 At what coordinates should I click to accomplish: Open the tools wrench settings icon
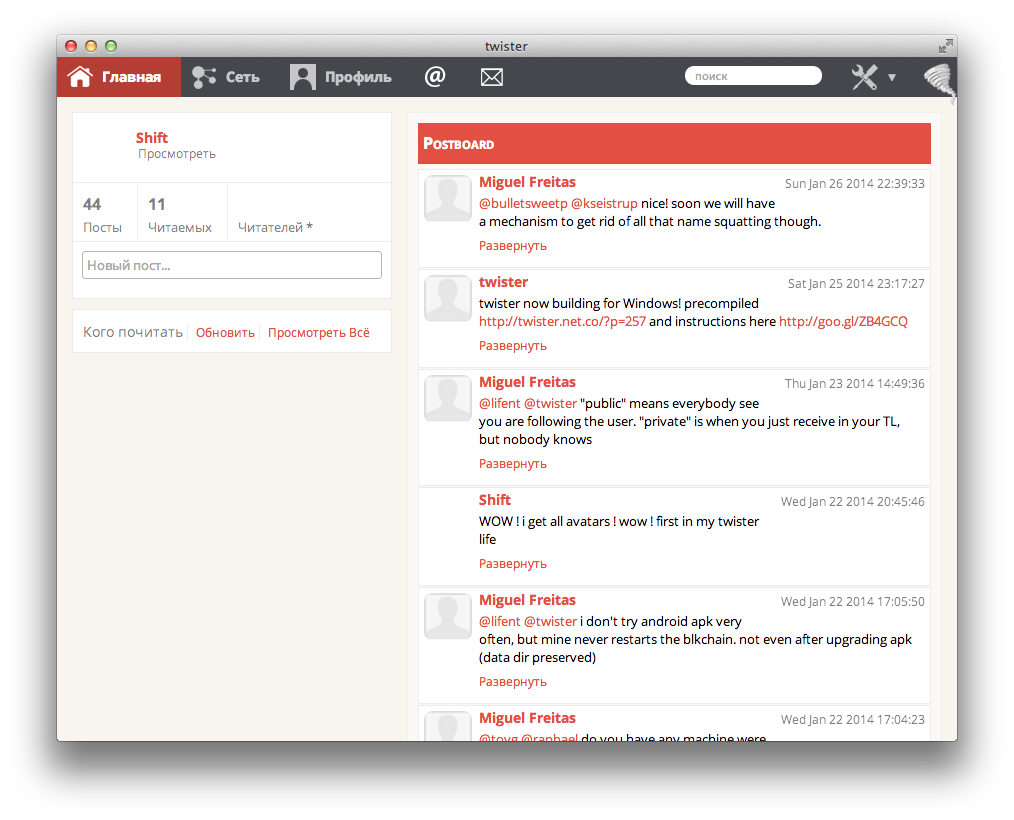(x=864, y=77)
